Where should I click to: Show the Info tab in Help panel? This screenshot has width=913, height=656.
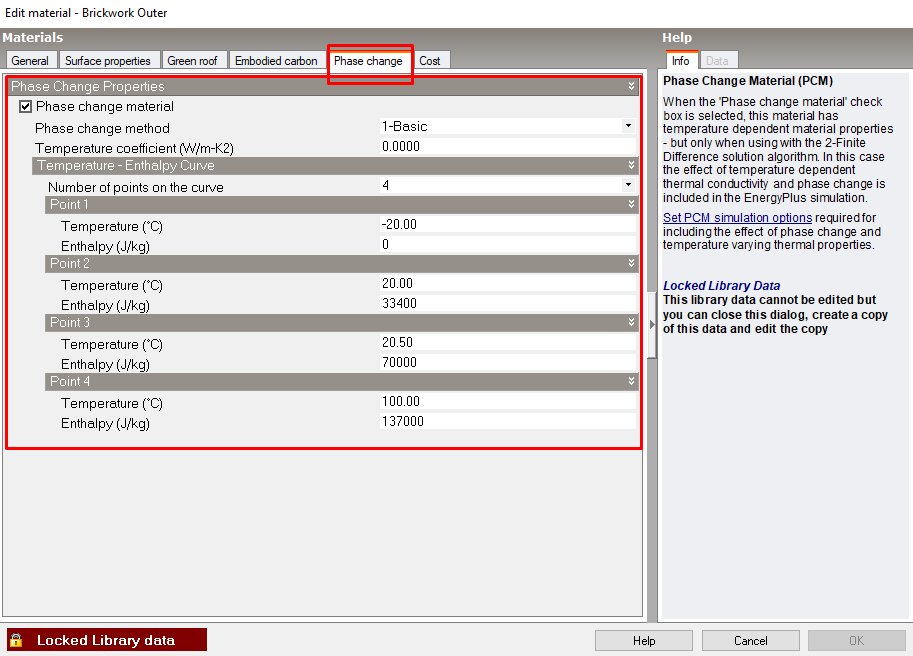(x=681, y=61)
